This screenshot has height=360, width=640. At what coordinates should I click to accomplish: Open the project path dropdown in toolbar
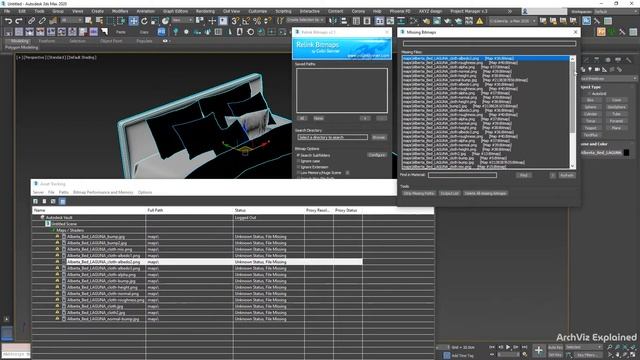513,21
